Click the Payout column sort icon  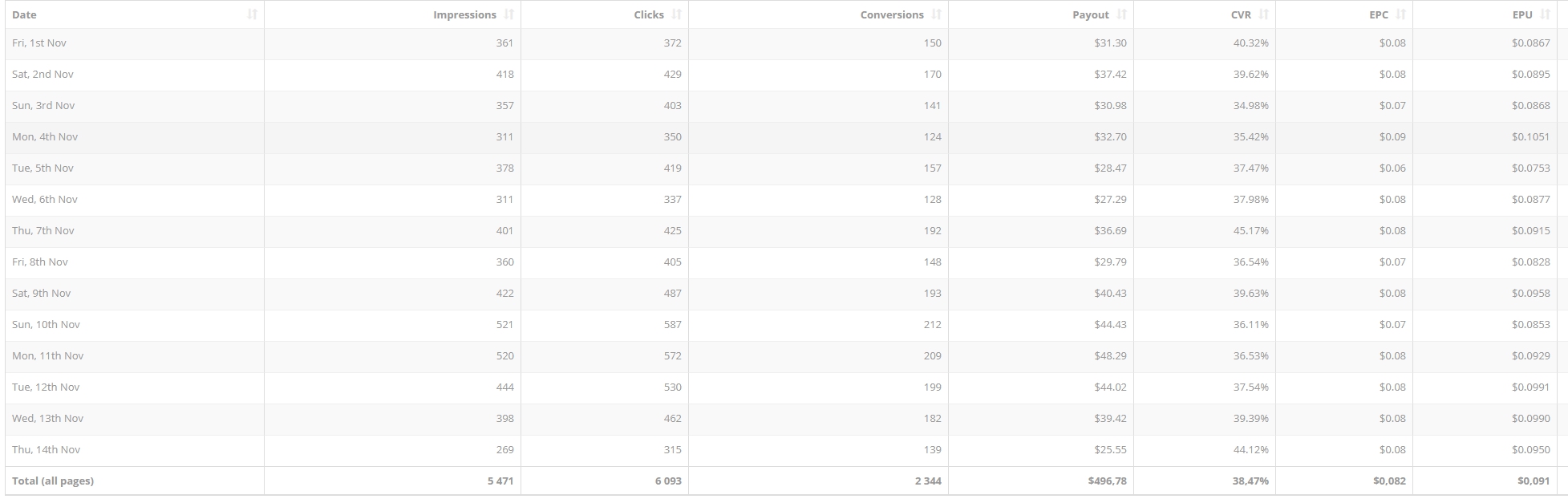click(1122, 14)
